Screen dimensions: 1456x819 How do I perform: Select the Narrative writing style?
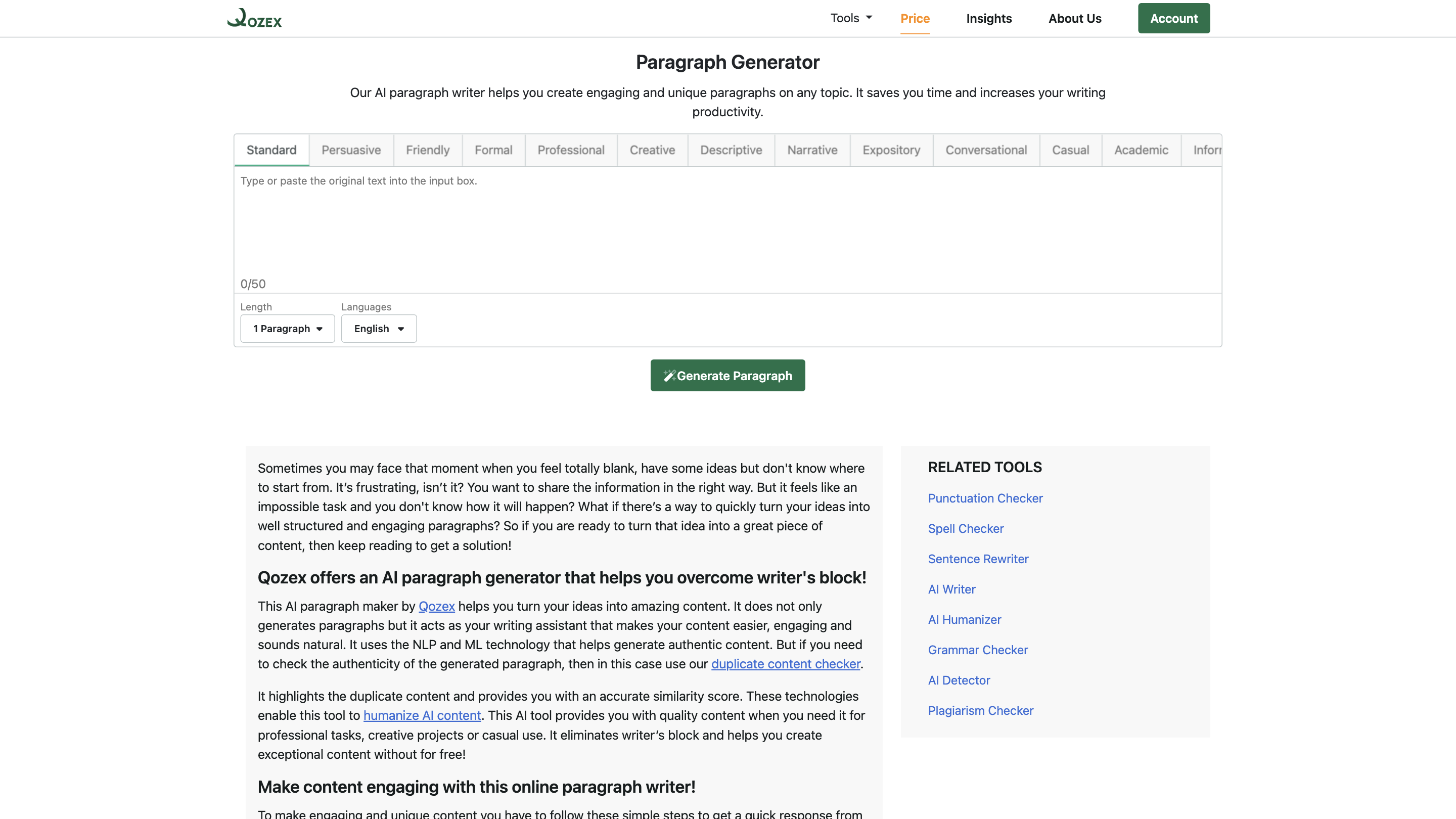click(812, 150)
